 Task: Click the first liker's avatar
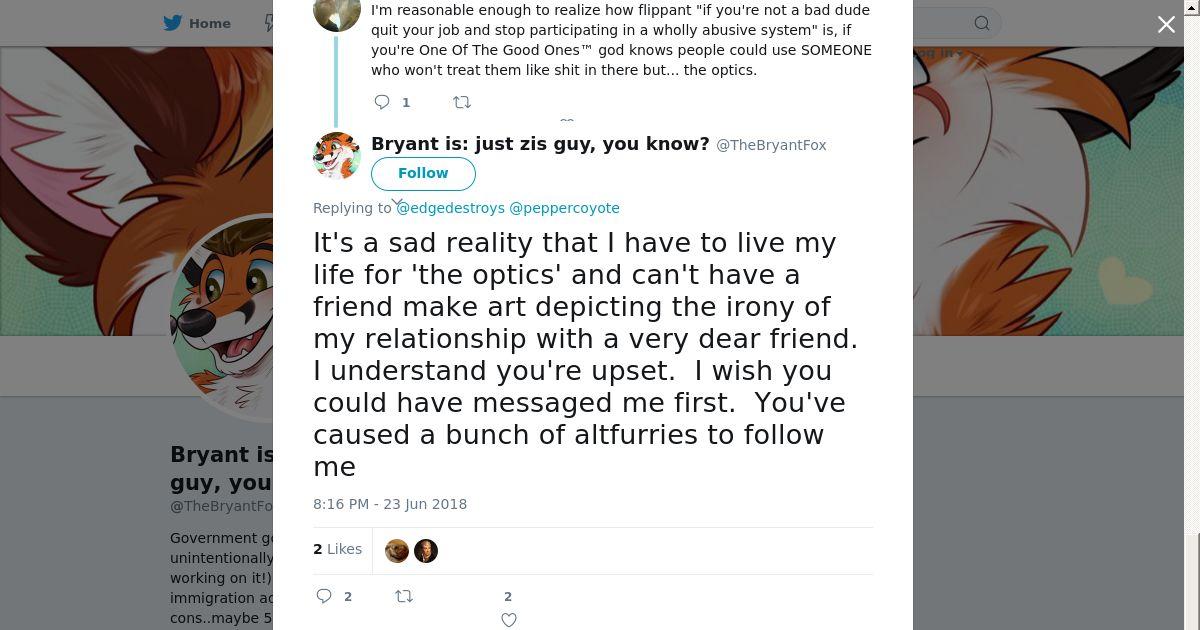(x=397, y=551)
